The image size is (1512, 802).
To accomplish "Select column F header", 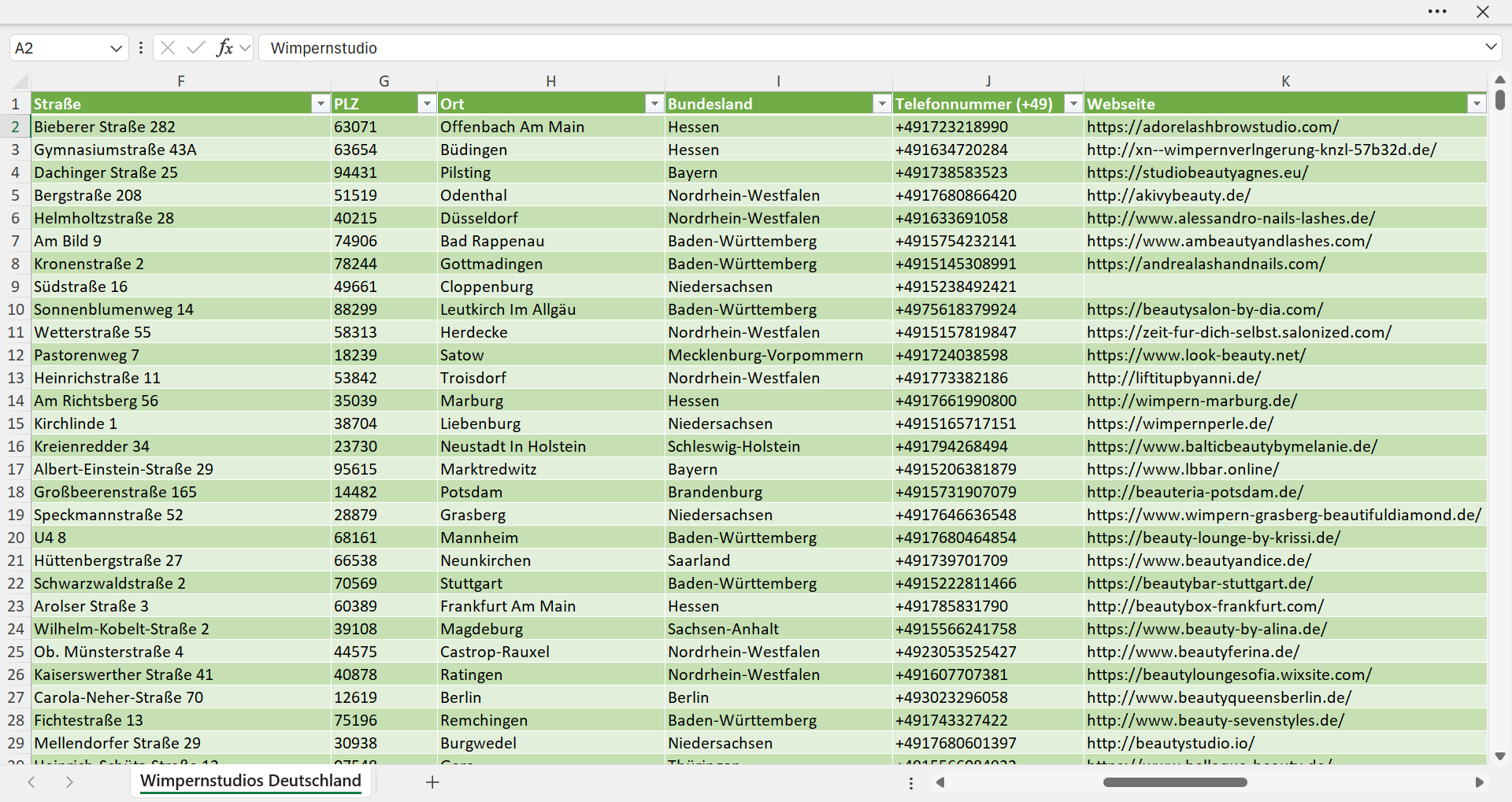I will click(181, 81).
